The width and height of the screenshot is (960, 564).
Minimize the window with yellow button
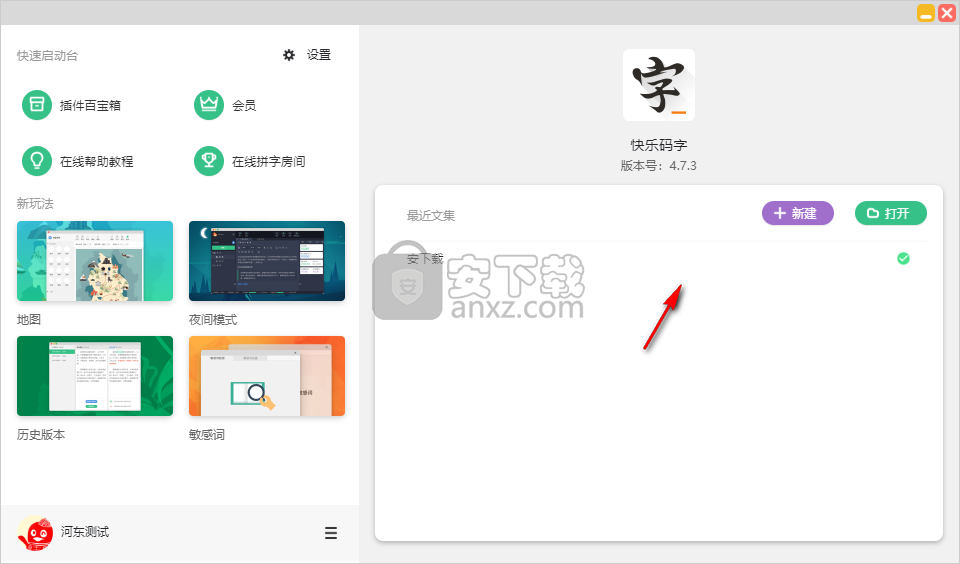(926, 13)
